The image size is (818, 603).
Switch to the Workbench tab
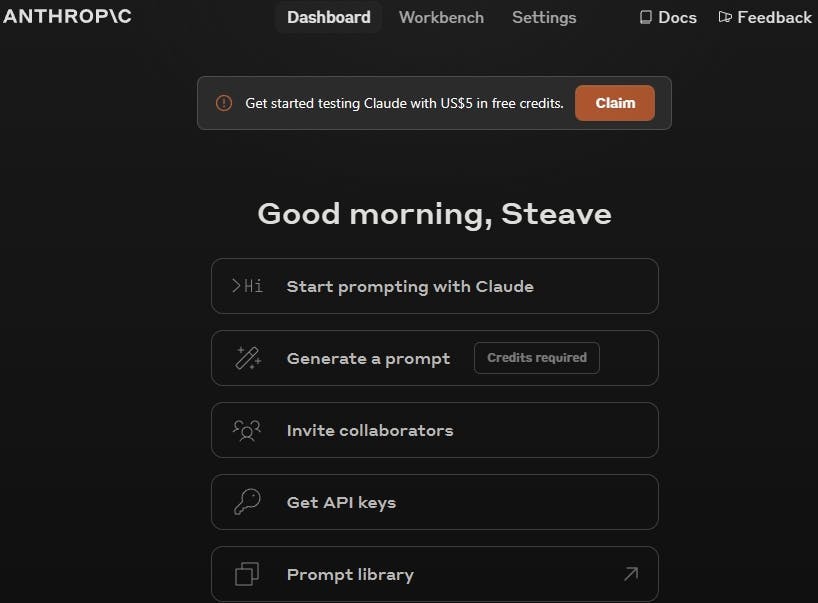point(441,17)
